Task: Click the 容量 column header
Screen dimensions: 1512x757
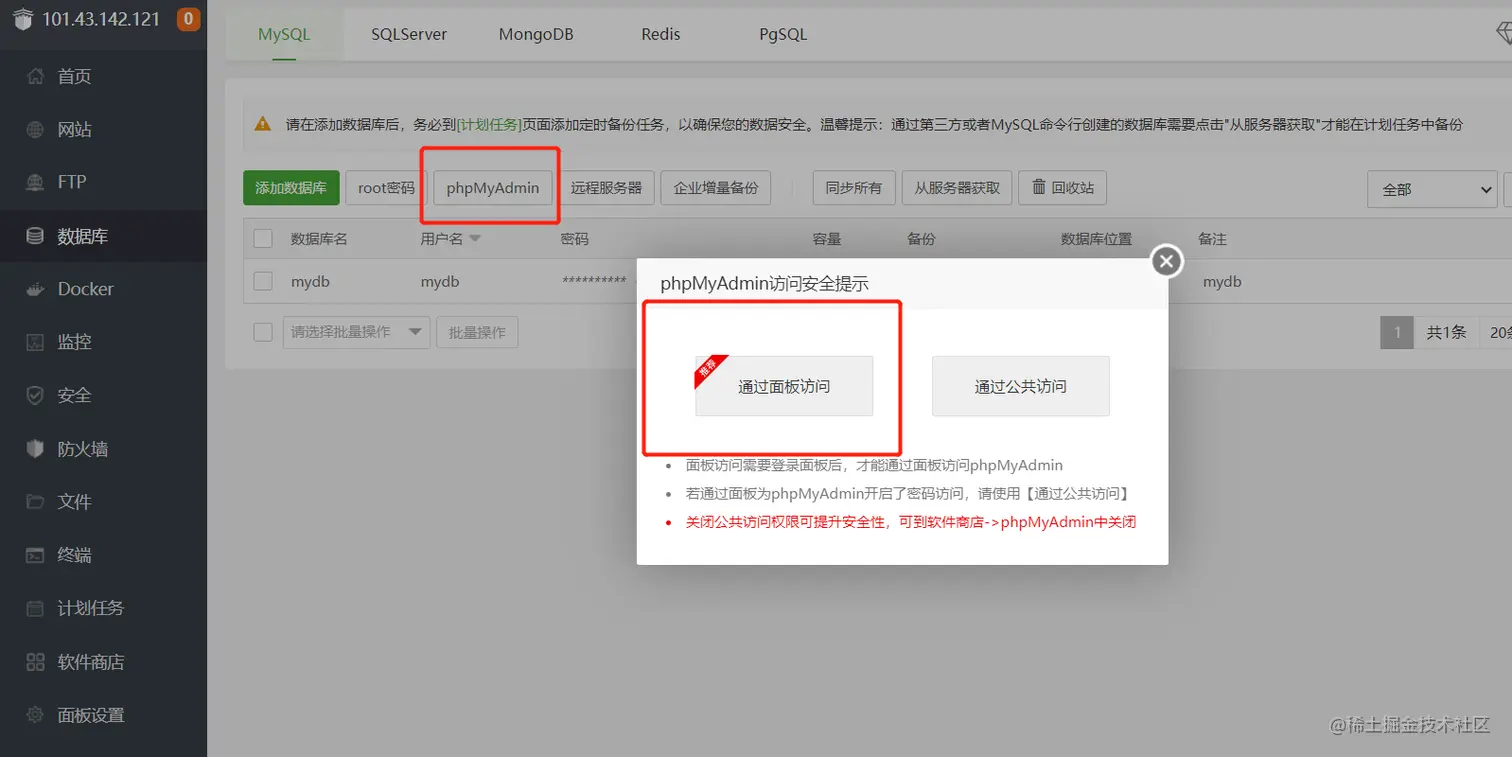Action: point(827,239)
